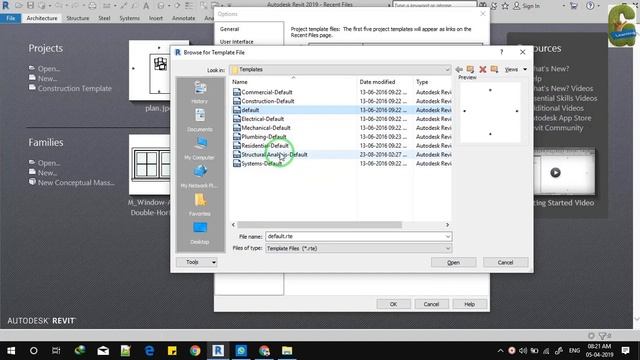Open the Mail app on the taskbar
The width and height of the screenshot is (640, 360).
[103, 351]
